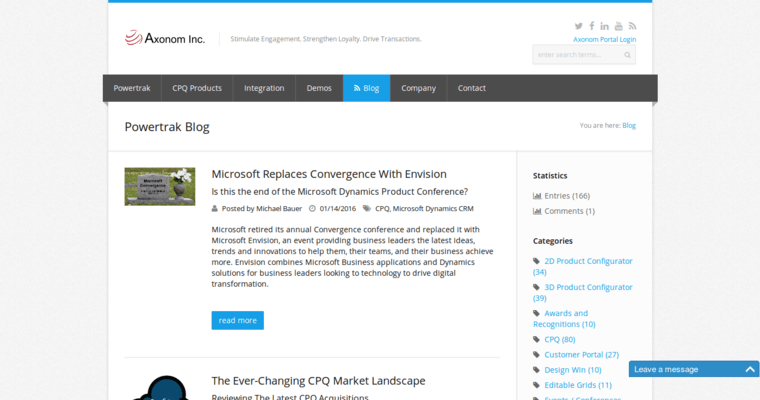The width and height of the screenshot is (760, 400).
Task: Open the CPQ Products menu item
Action: (197, 88)
